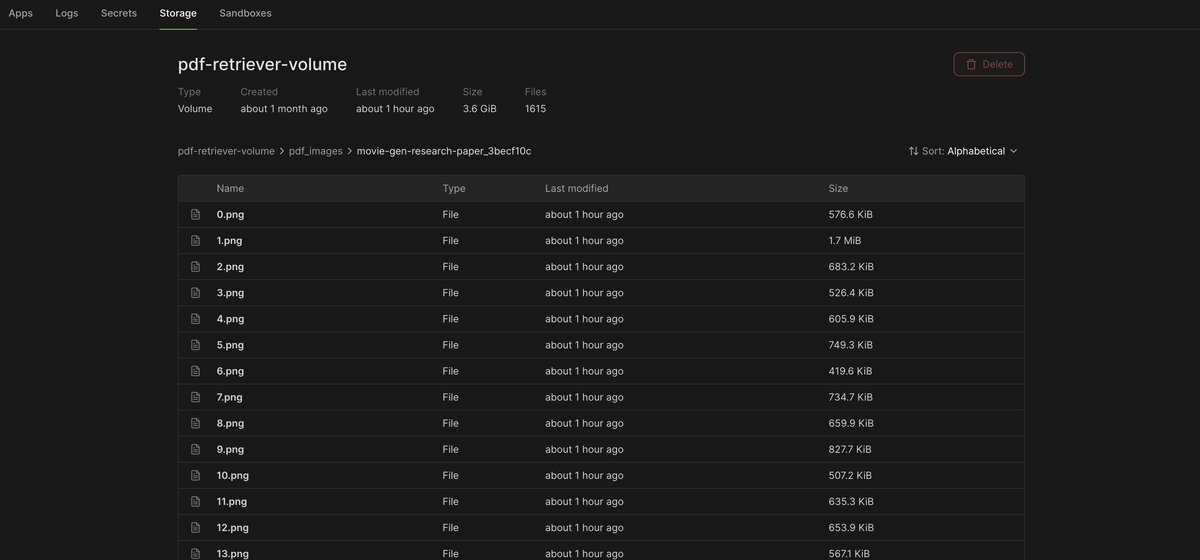Click the trash icon in Delete button
1200x560 pixels.
971,64
